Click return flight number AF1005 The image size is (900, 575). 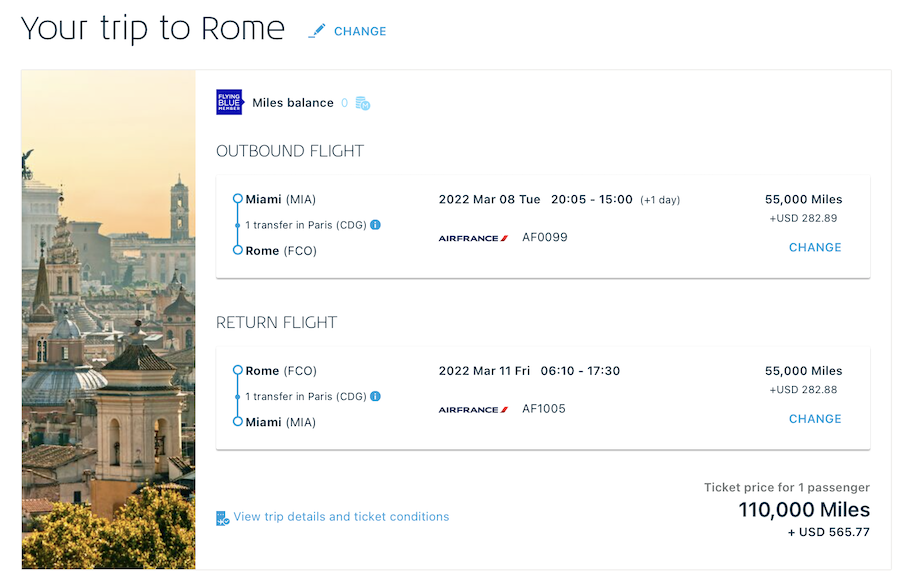(544, 409)
